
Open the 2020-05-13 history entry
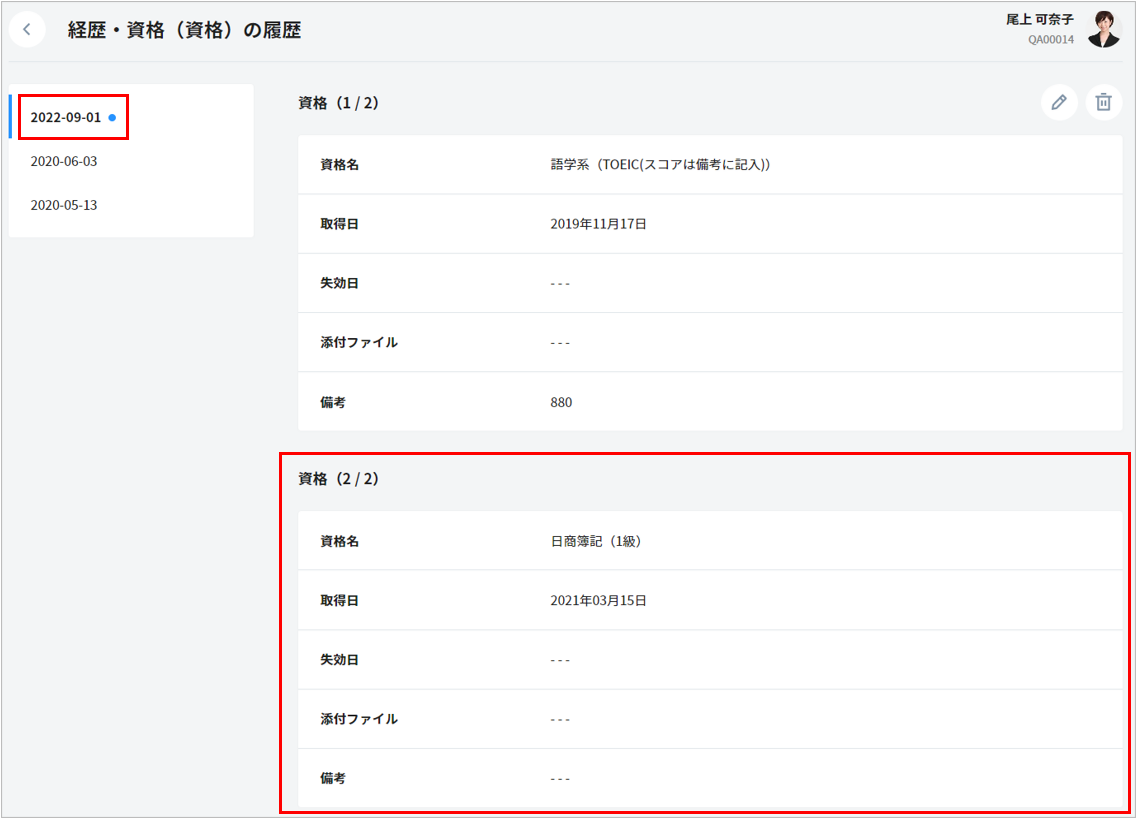tap(64, 205)
